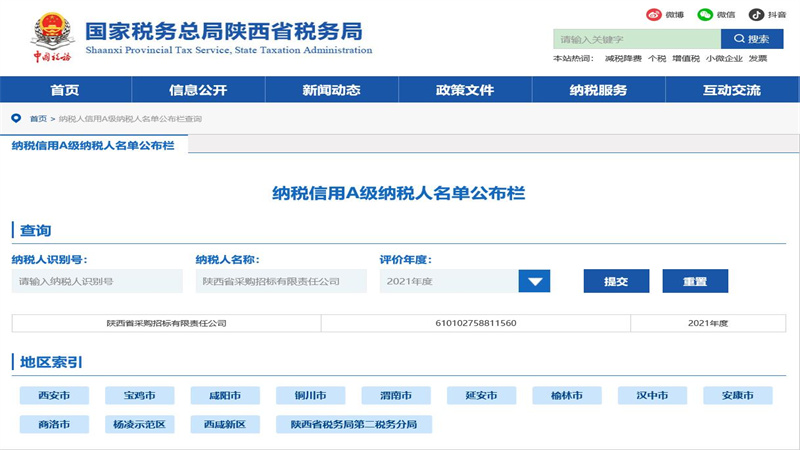Open the Douyin (抖音) icon link
800x450 pixels.
click(x=757, y=14)
